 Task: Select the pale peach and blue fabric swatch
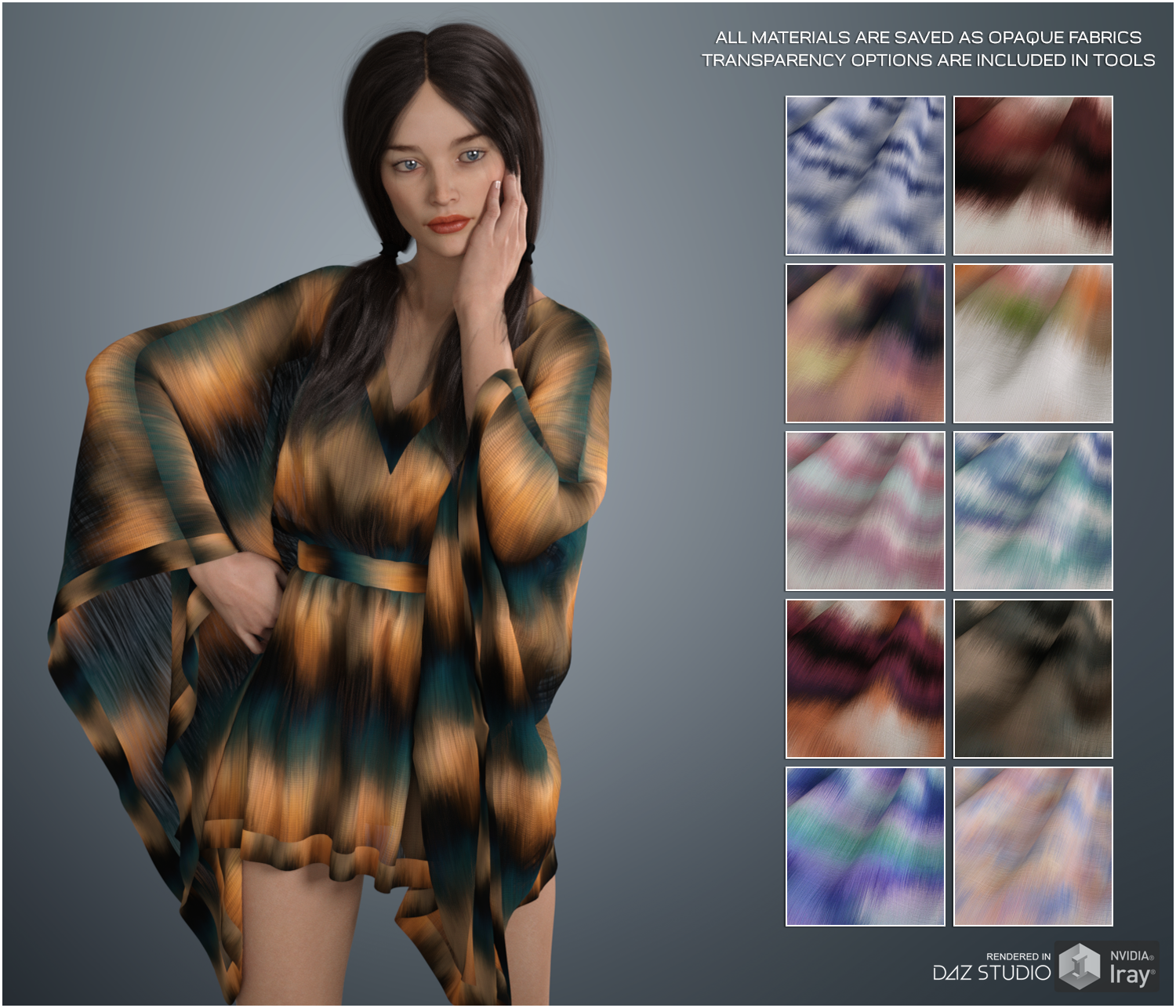(1033, 847)
